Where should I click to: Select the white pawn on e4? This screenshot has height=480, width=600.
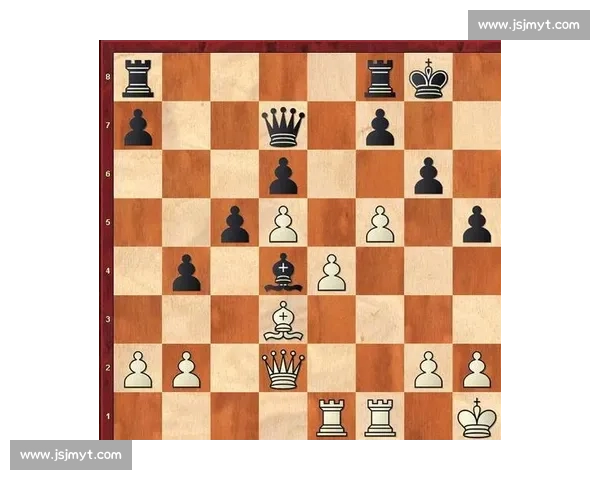point(332,273)
